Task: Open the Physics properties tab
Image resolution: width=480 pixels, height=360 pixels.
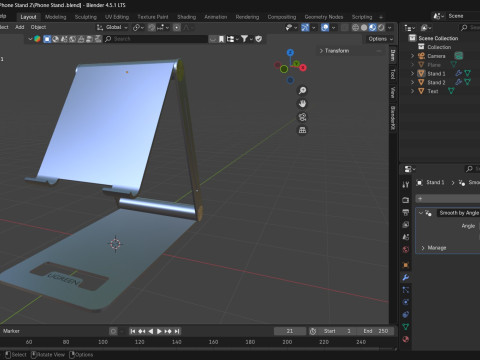Action: [406, 302]
